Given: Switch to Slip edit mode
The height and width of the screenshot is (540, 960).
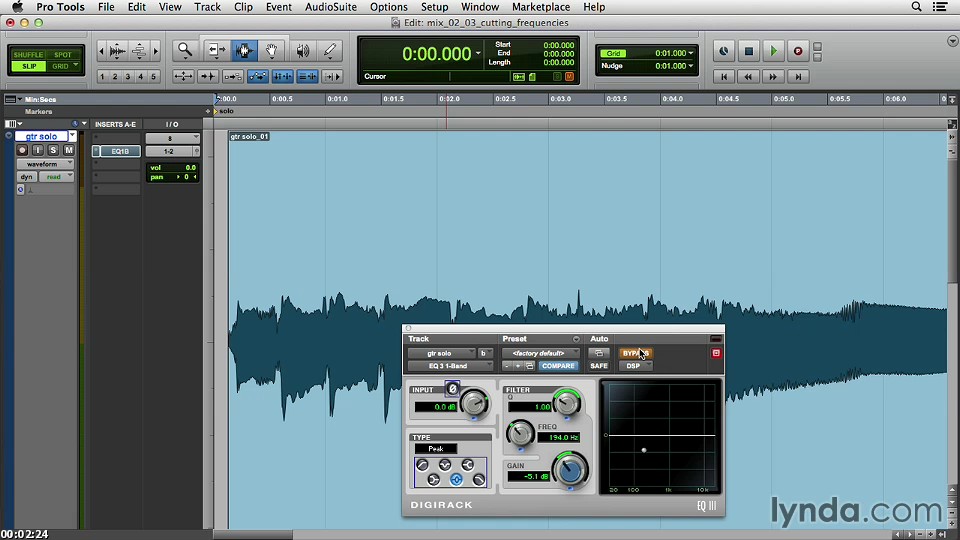Looking at the screenshot, I should pos(28,66).
